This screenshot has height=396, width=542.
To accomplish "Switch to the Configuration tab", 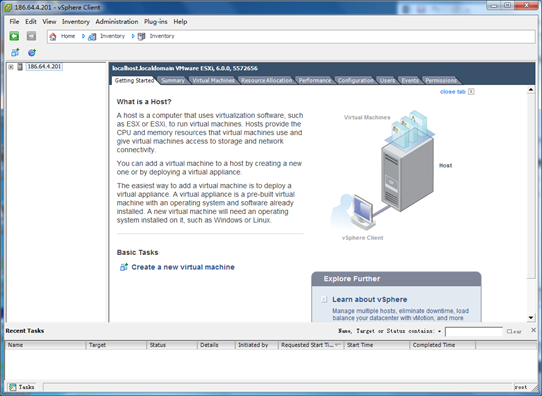I will point(356,81).
